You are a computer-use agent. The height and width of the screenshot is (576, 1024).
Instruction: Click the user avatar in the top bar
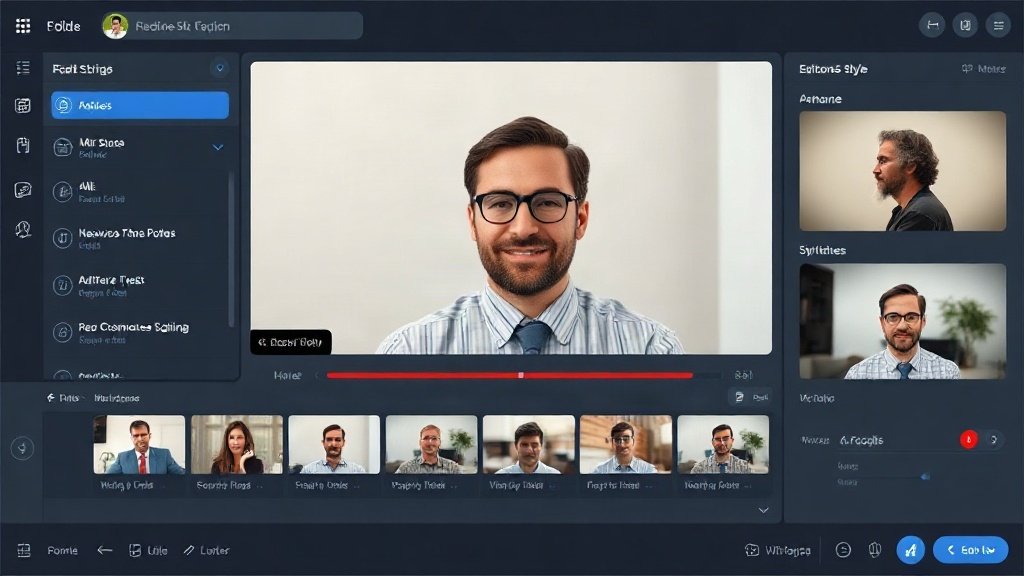[x=115, y=26]
